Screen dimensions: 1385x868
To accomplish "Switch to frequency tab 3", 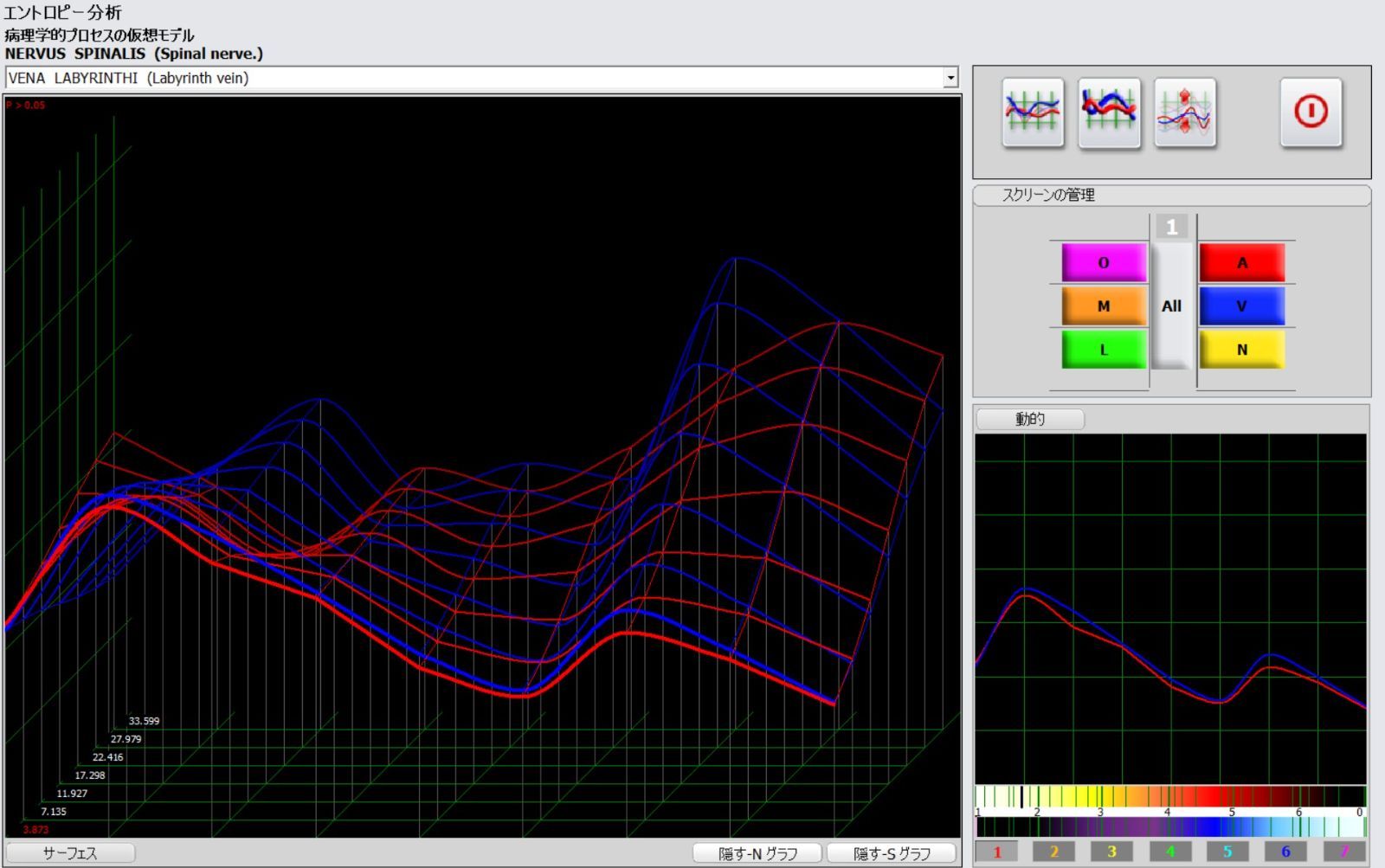I will coord(1111,852).
